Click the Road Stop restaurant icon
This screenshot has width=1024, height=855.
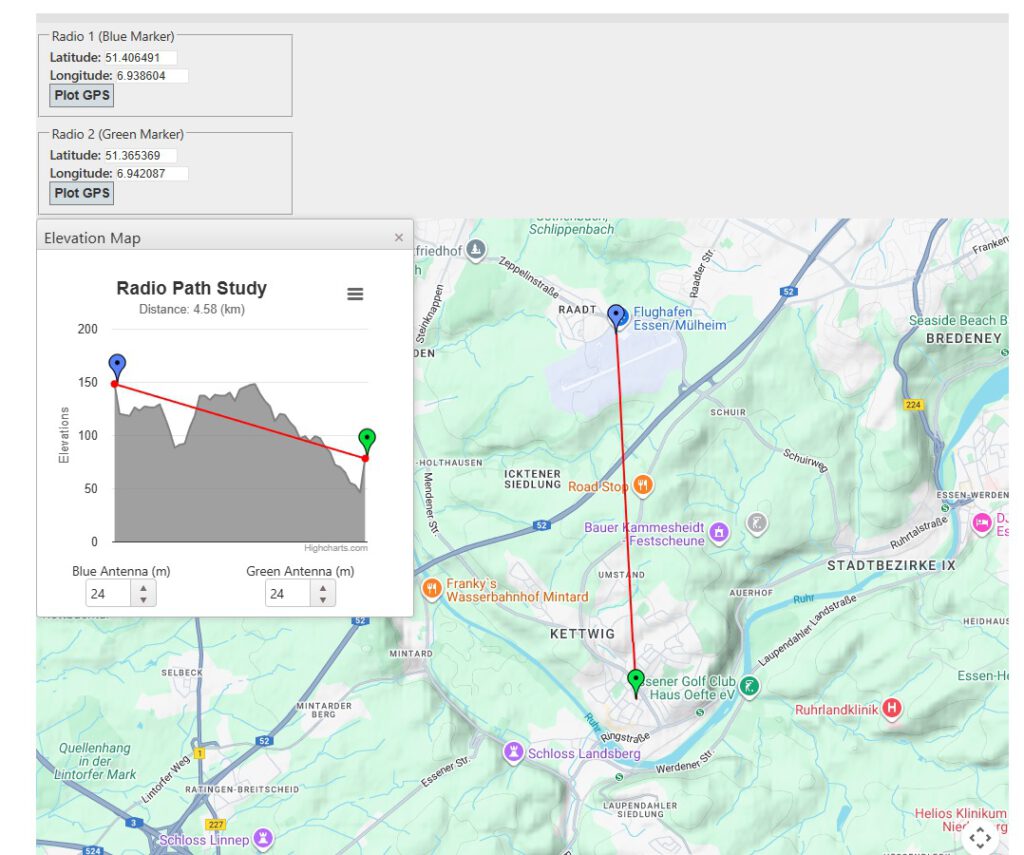point(643,486)
